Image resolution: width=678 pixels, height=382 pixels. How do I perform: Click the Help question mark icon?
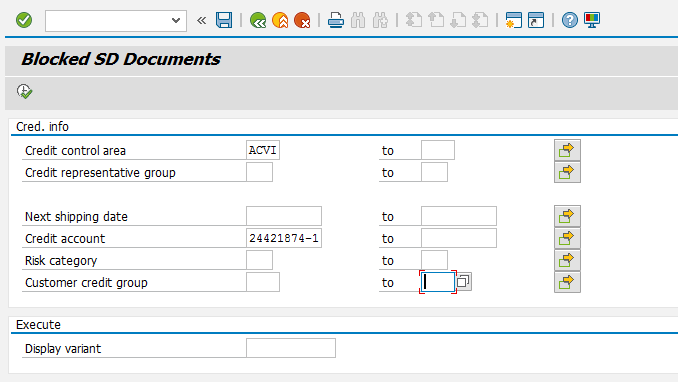[569, 20]
